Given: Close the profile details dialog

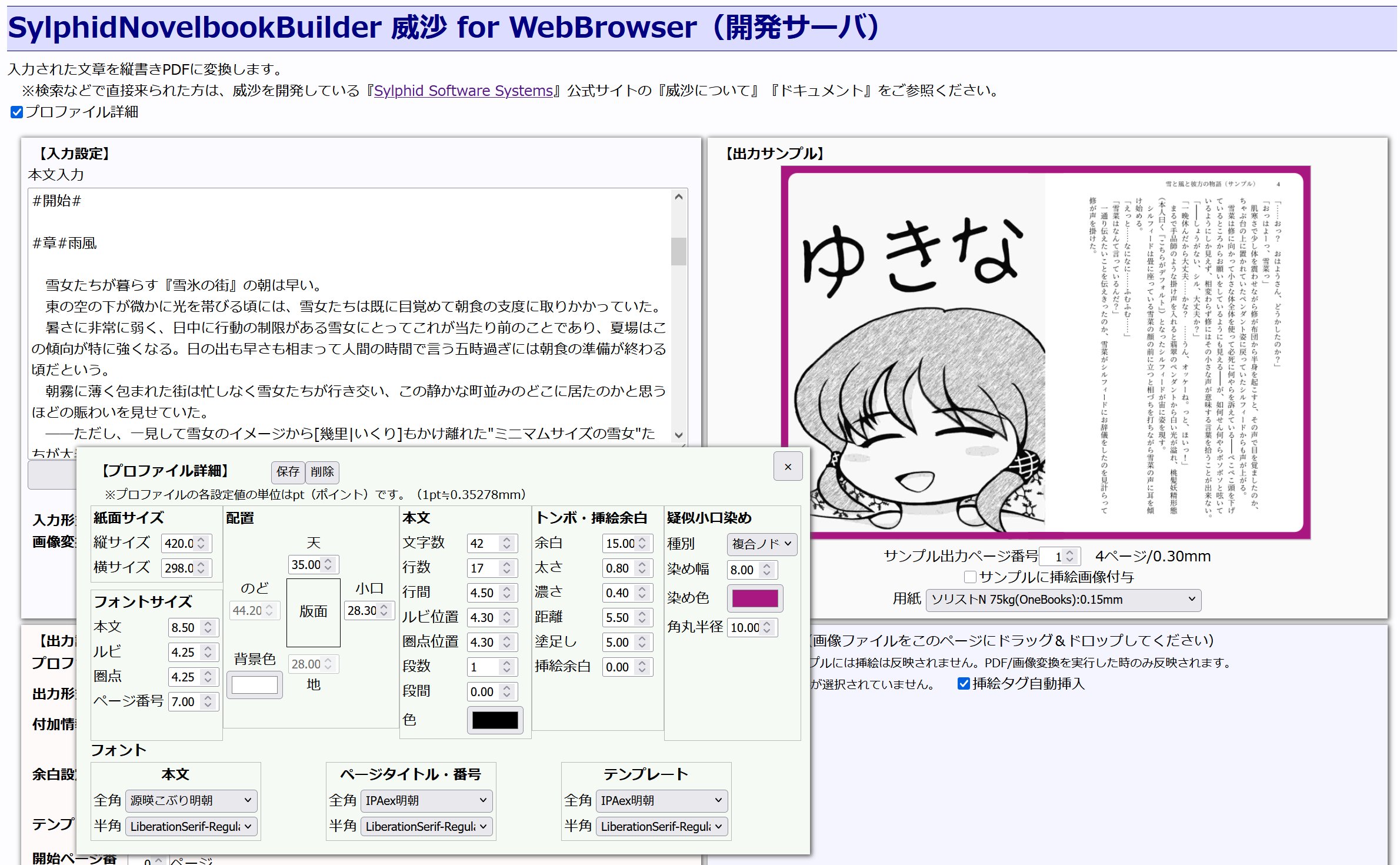Looking at the screenshot, I should click(x=788, y=467).
